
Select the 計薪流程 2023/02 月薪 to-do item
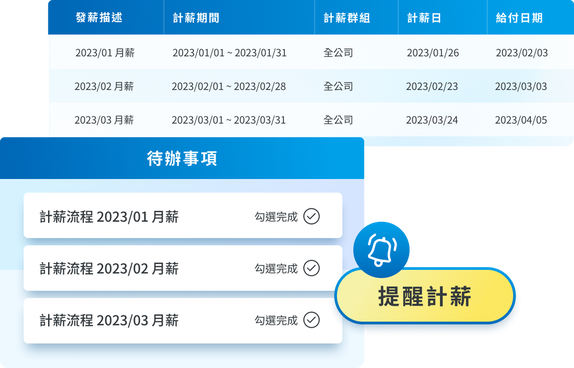click(x=183, y=268)
